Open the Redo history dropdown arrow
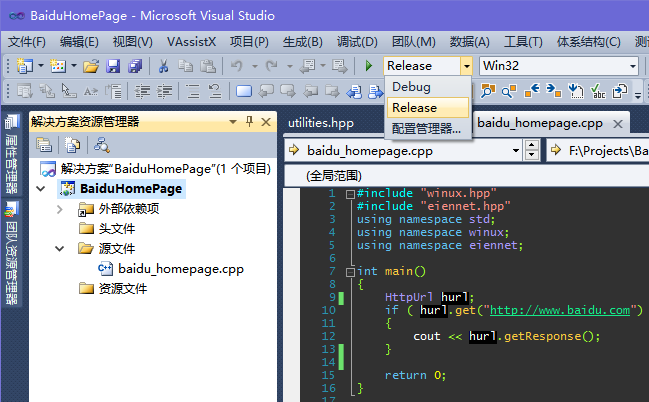The image size is (649, 402). pyautogui.click(x=290, y=66)
